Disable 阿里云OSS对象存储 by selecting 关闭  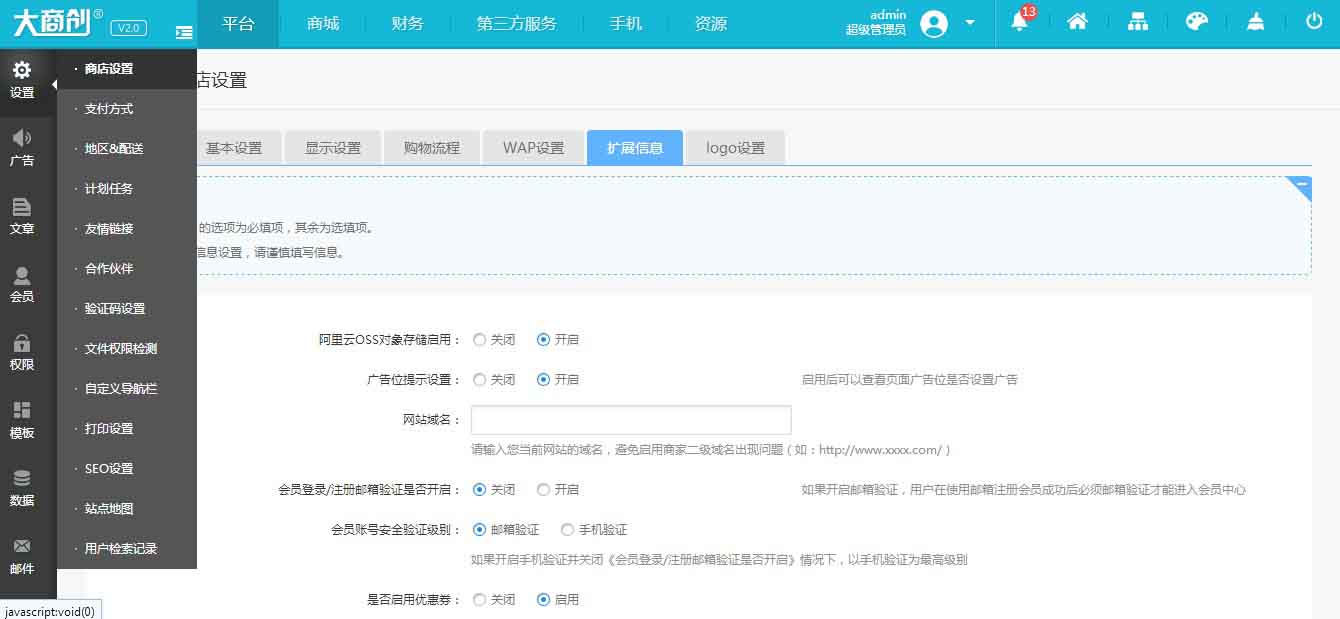(480, 340)
